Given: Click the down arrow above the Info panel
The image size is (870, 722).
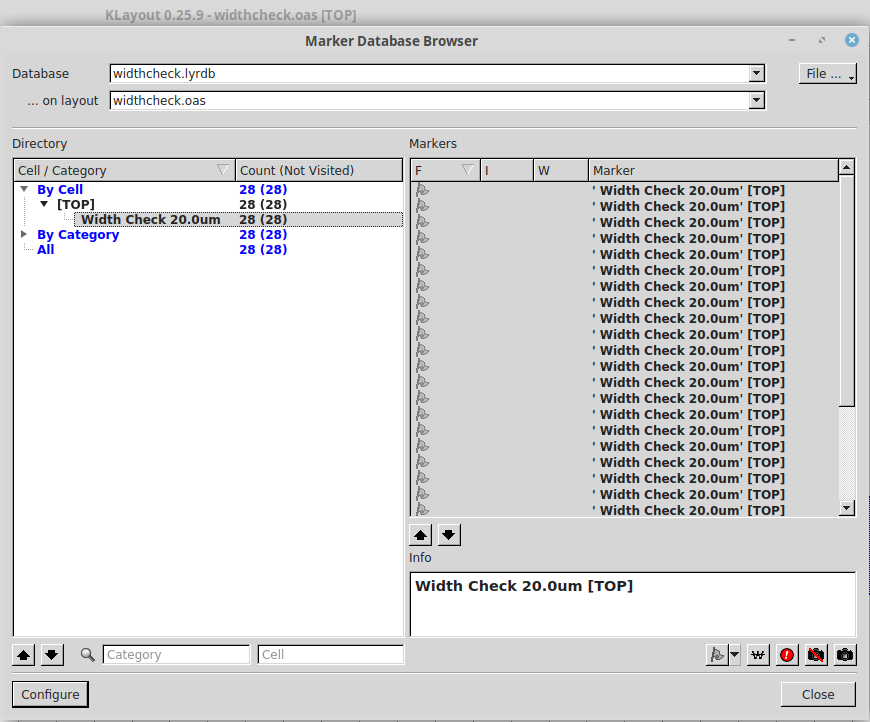Looking at the screenshot, I should click(448, 534).
